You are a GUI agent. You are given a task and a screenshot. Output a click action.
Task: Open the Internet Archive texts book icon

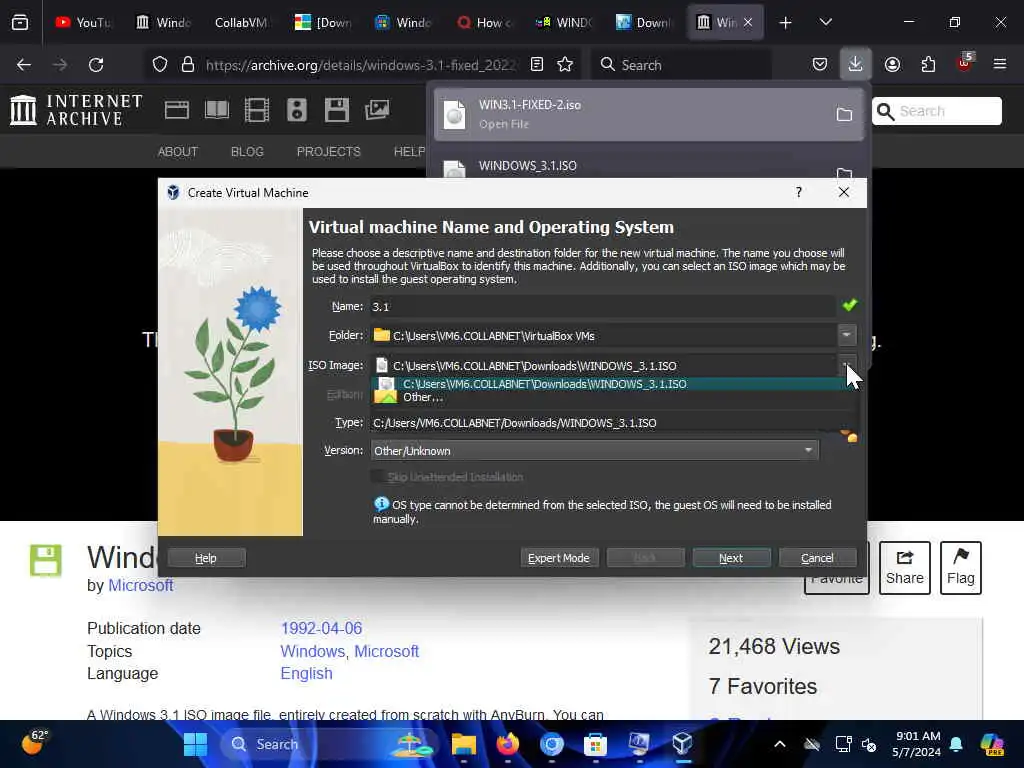[217, 110]
